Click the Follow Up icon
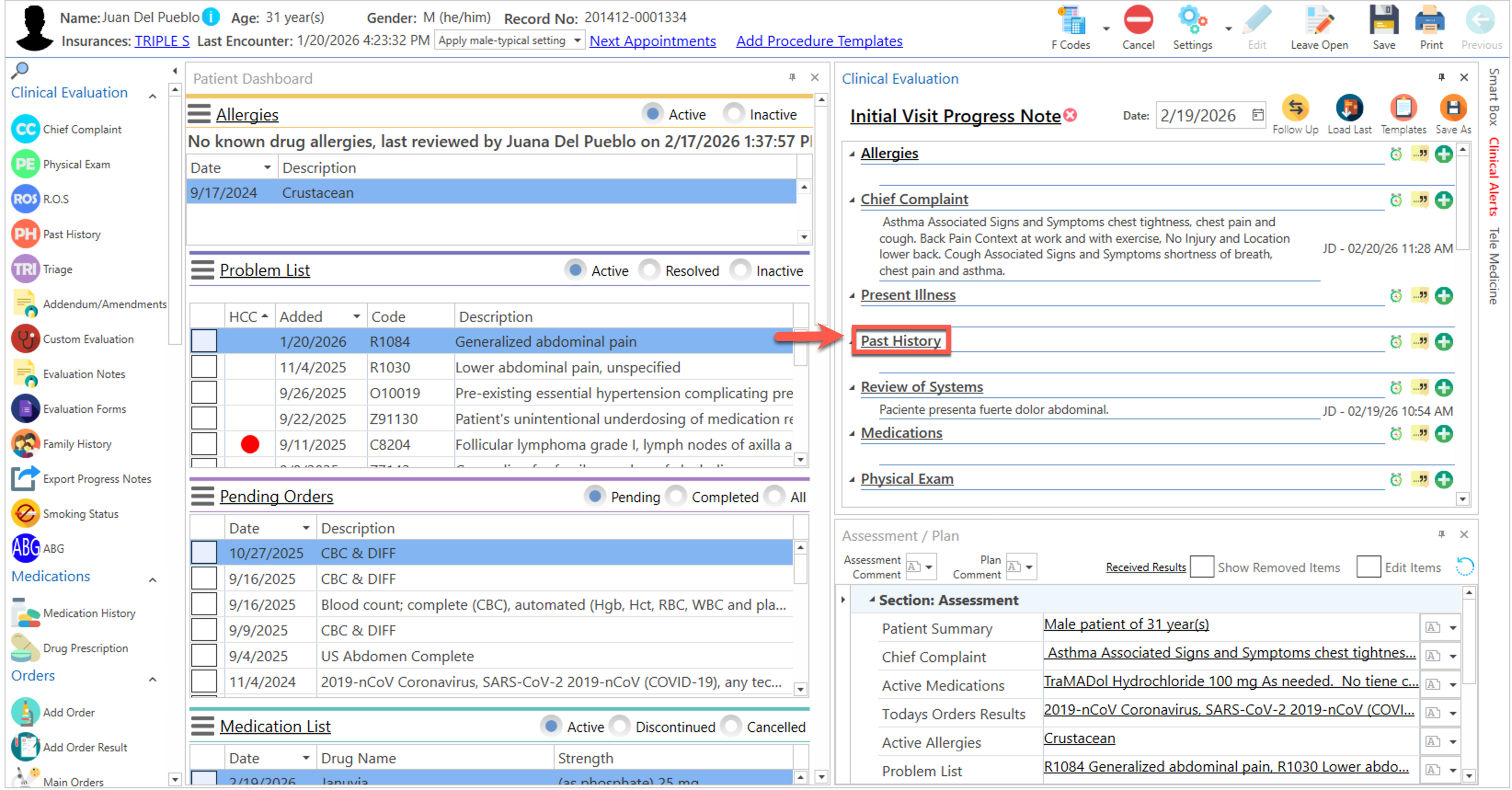1512x790 pixels. click(x=1295, y=109)
